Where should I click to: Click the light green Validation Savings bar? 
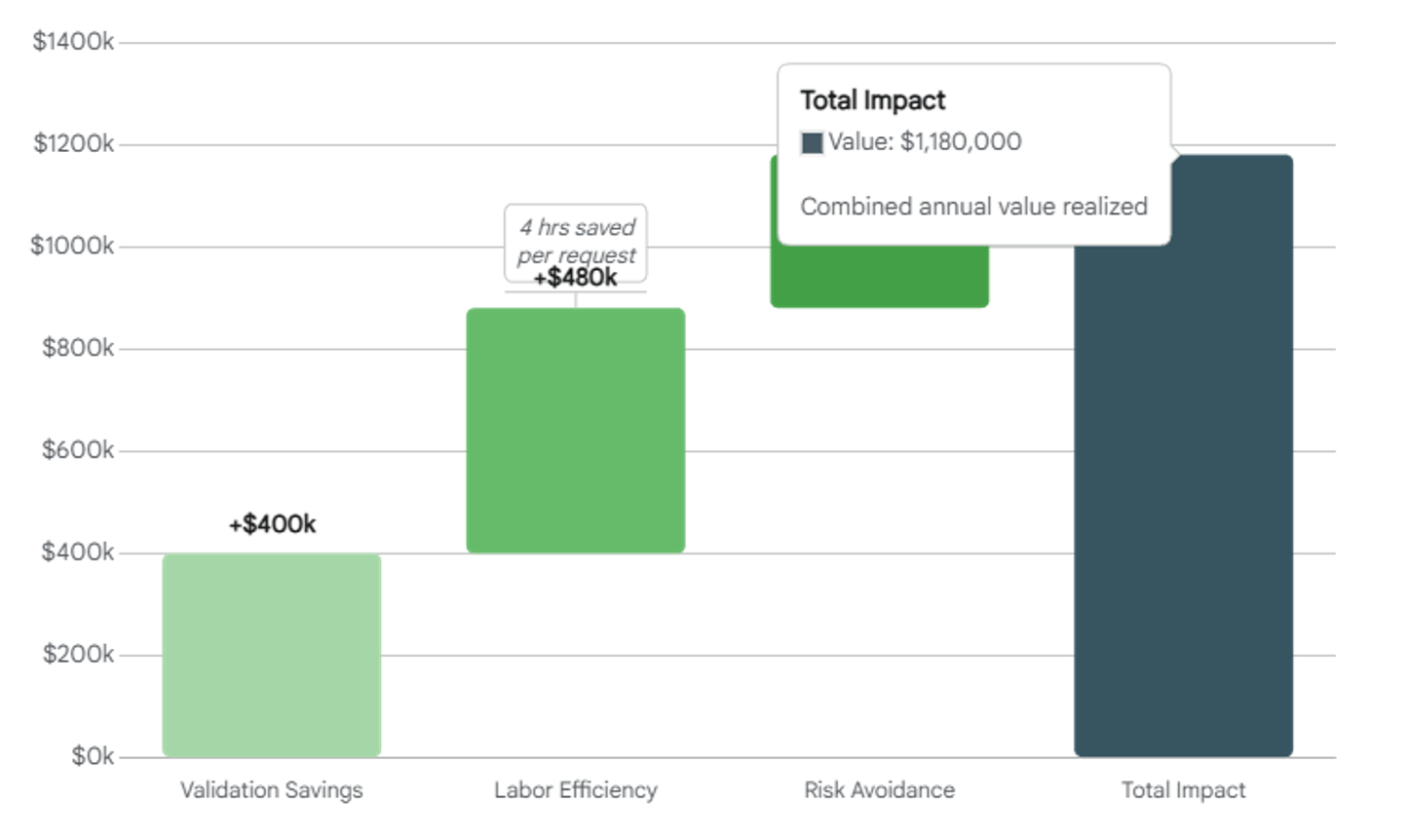(x=271, y=655)
